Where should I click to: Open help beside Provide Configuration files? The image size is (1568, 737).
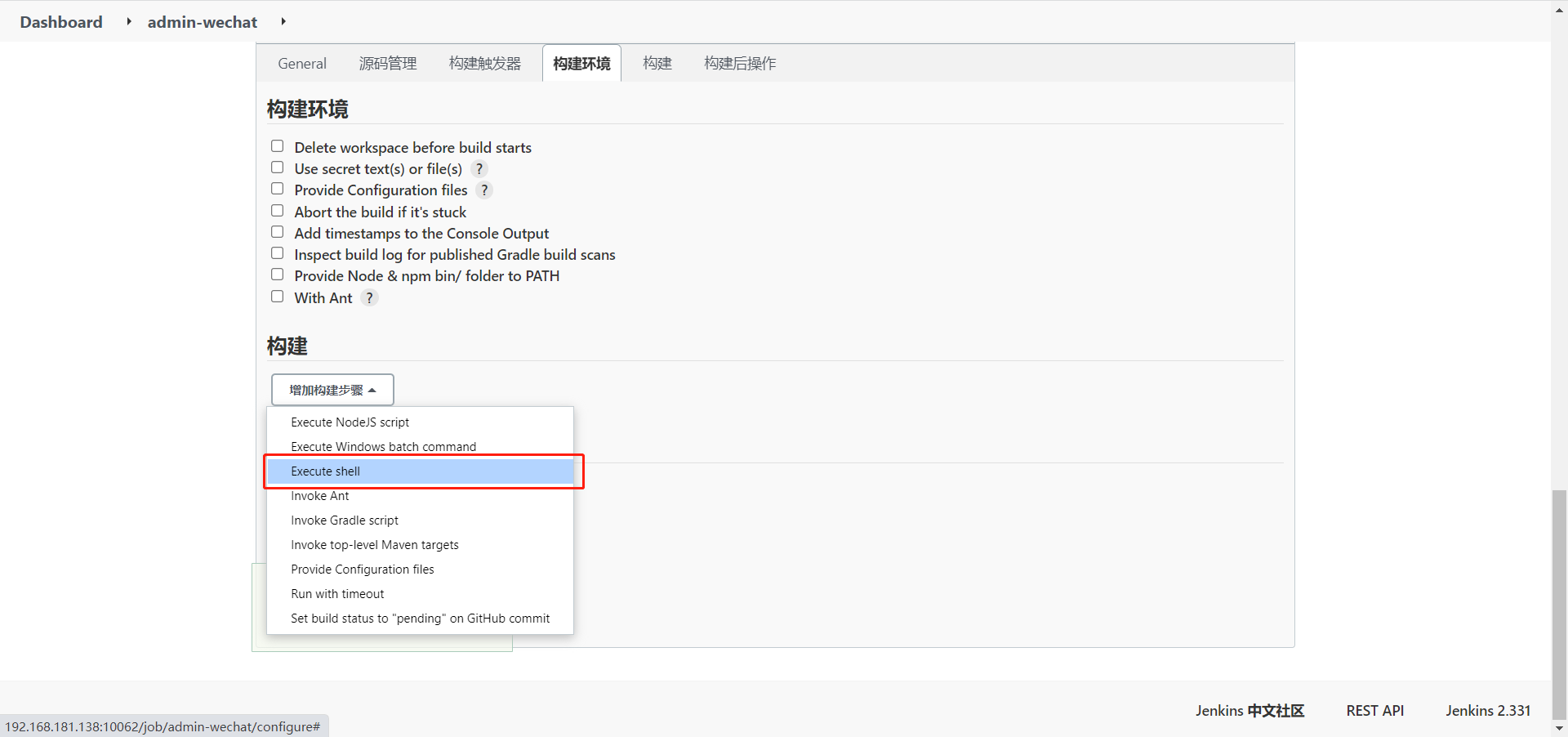coord(484,190)
